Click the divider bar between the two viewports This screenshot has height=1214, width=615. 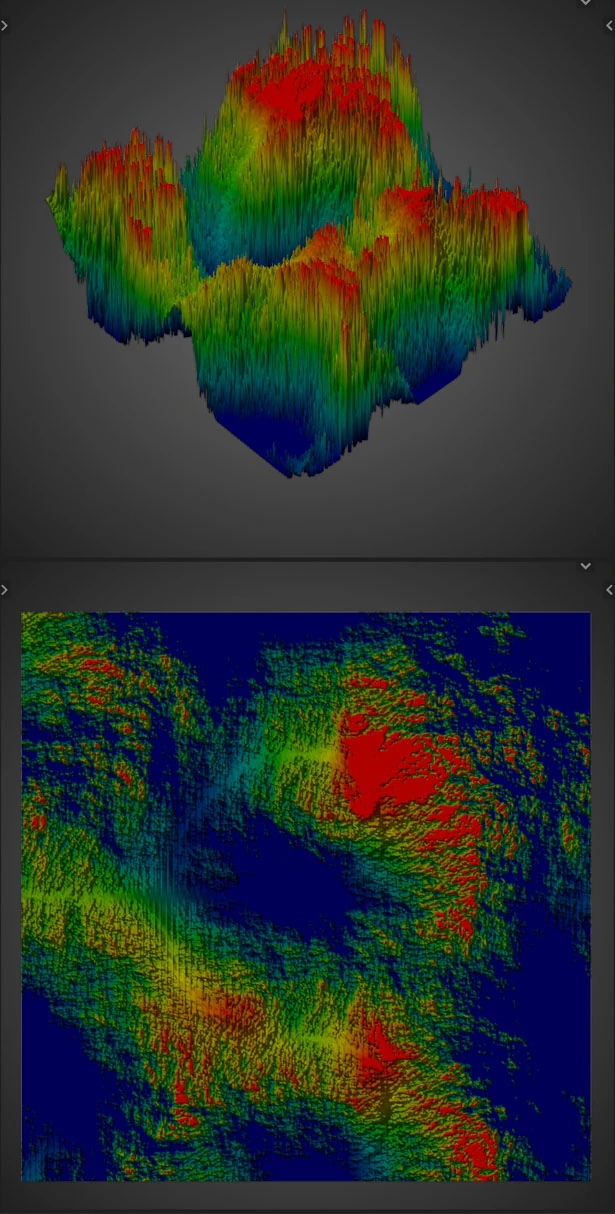[x=307, y=559]
